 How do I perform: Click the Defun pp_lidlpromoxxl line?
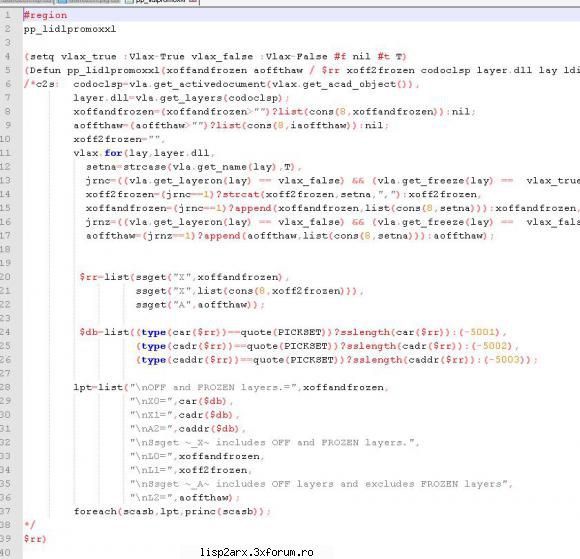coord(302,70)
